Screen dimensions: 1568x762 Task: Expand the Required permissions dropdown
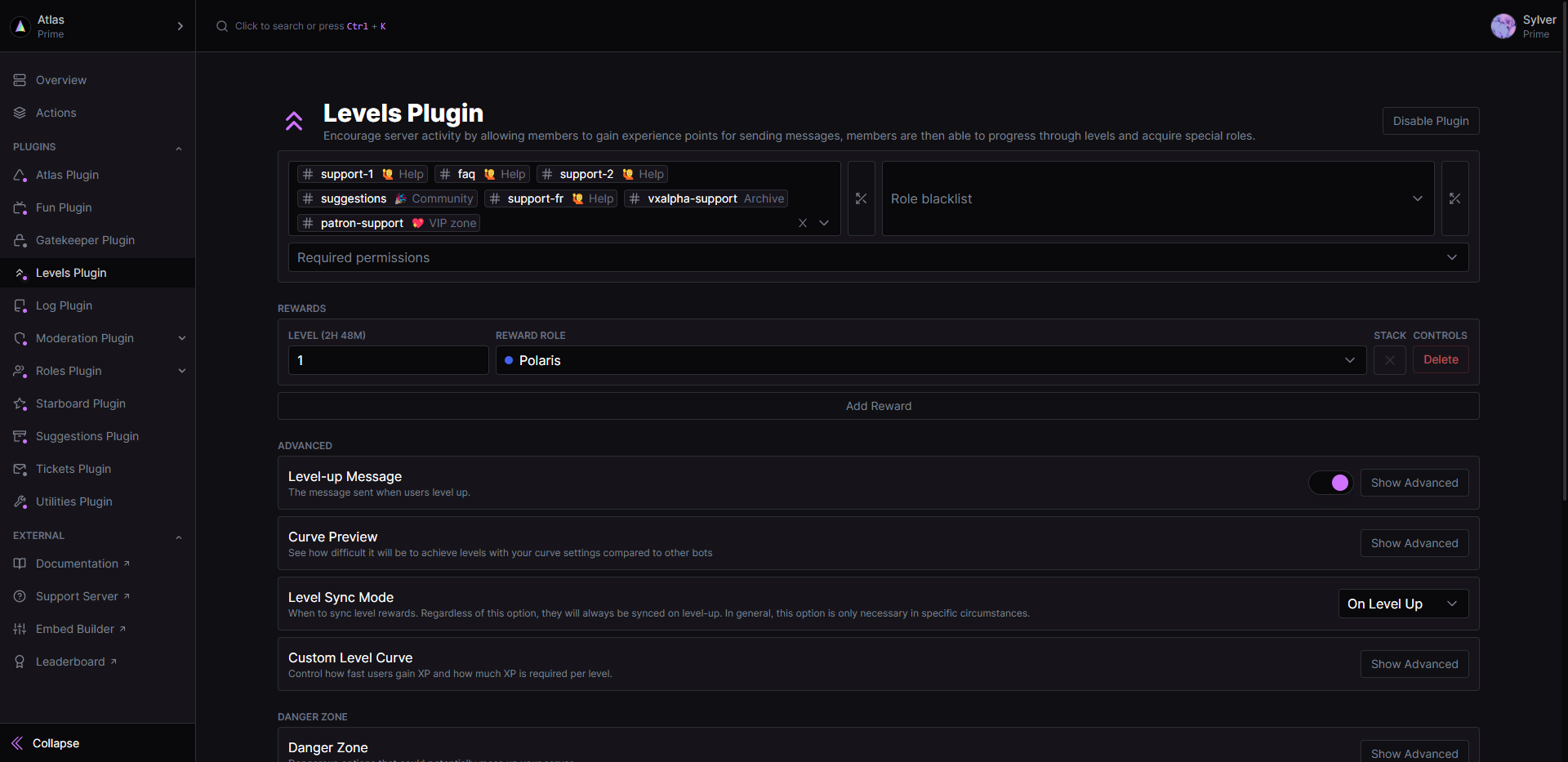[878, 257]
